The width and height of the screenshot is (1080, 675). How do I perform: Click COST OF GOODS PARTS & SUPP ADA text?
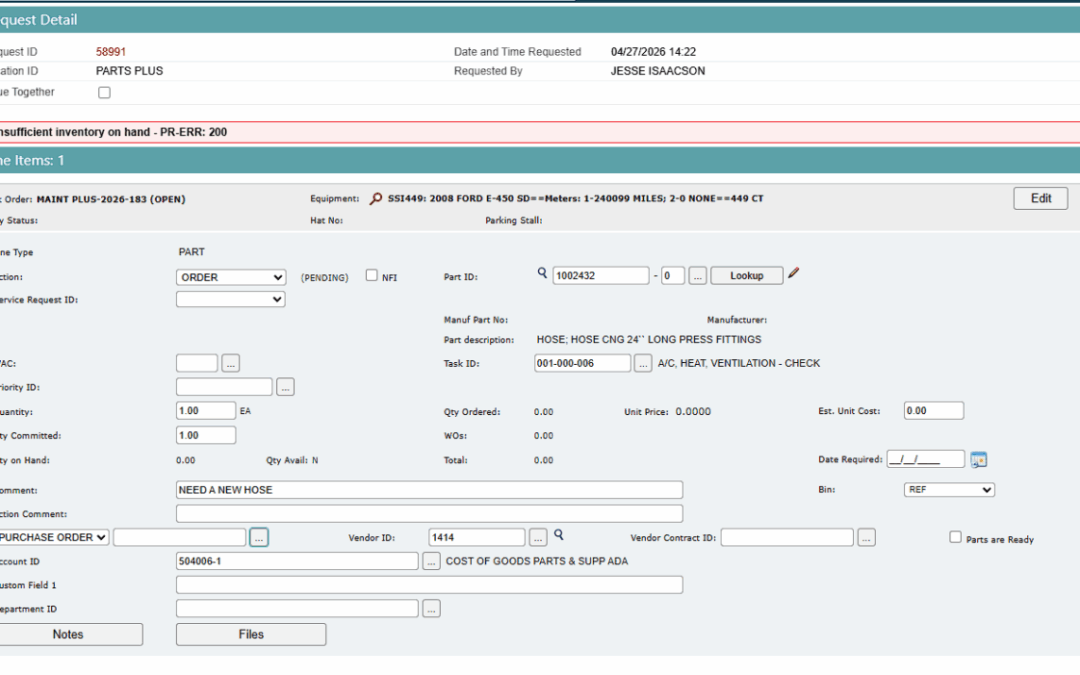[x=537, y=561]
